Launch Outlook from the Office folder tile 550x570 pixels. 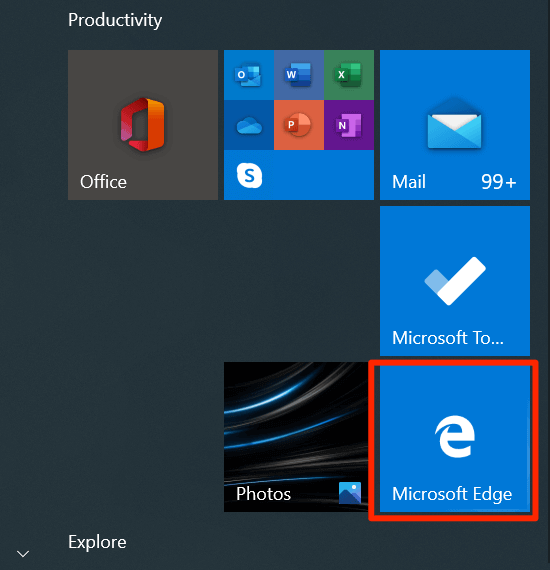tap(249, 75)
